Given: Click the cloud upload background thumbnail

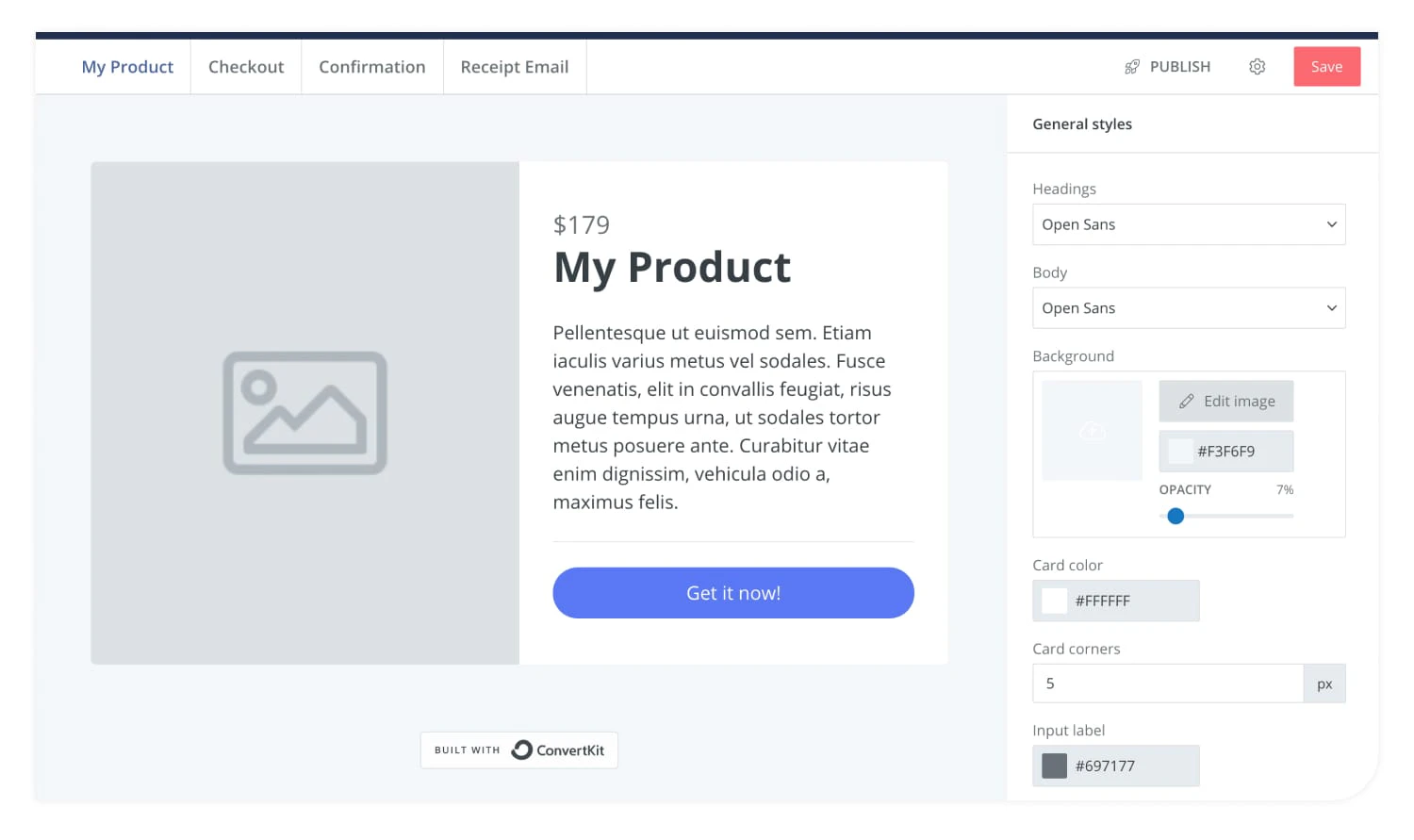Looking at the screenshot, I should (1092, 431).
